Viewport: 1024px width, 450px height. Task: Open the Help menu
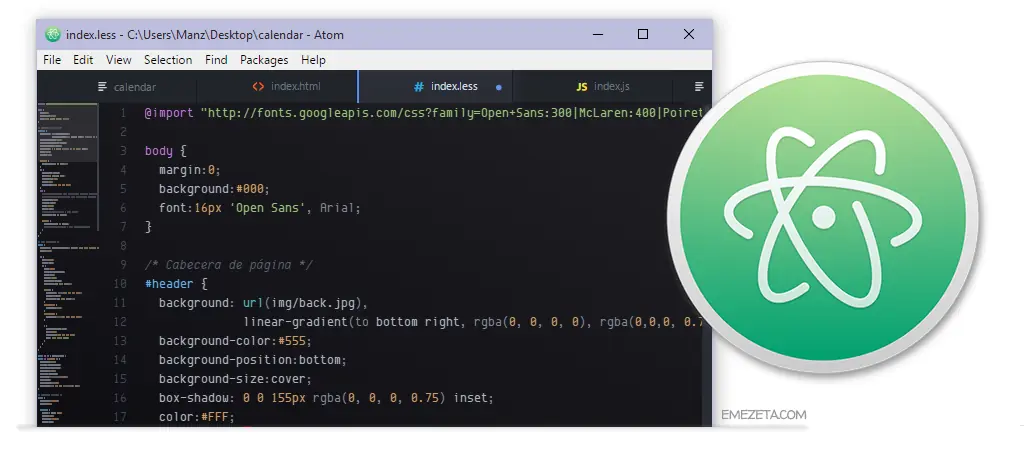(313, 60)
